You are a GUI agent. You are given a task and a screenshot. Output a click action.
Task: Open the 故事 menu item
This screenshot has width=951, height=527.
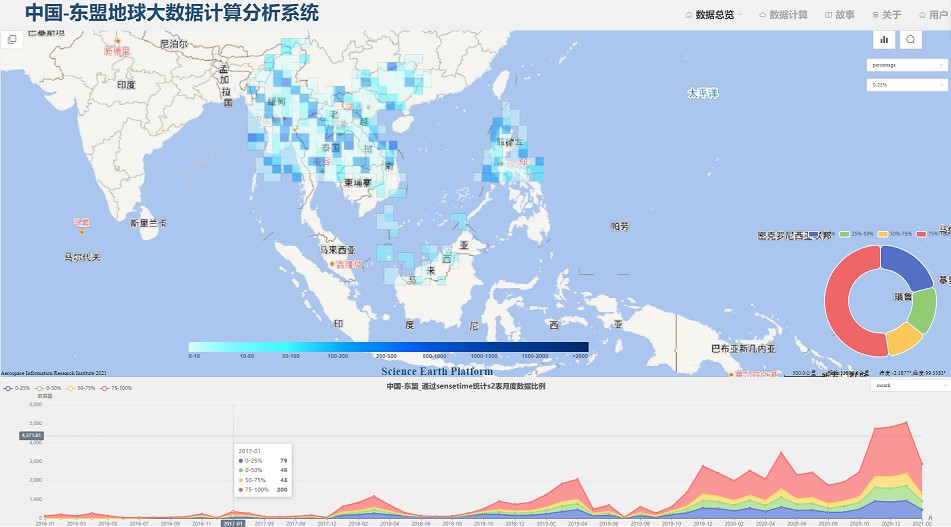[845, 15]
